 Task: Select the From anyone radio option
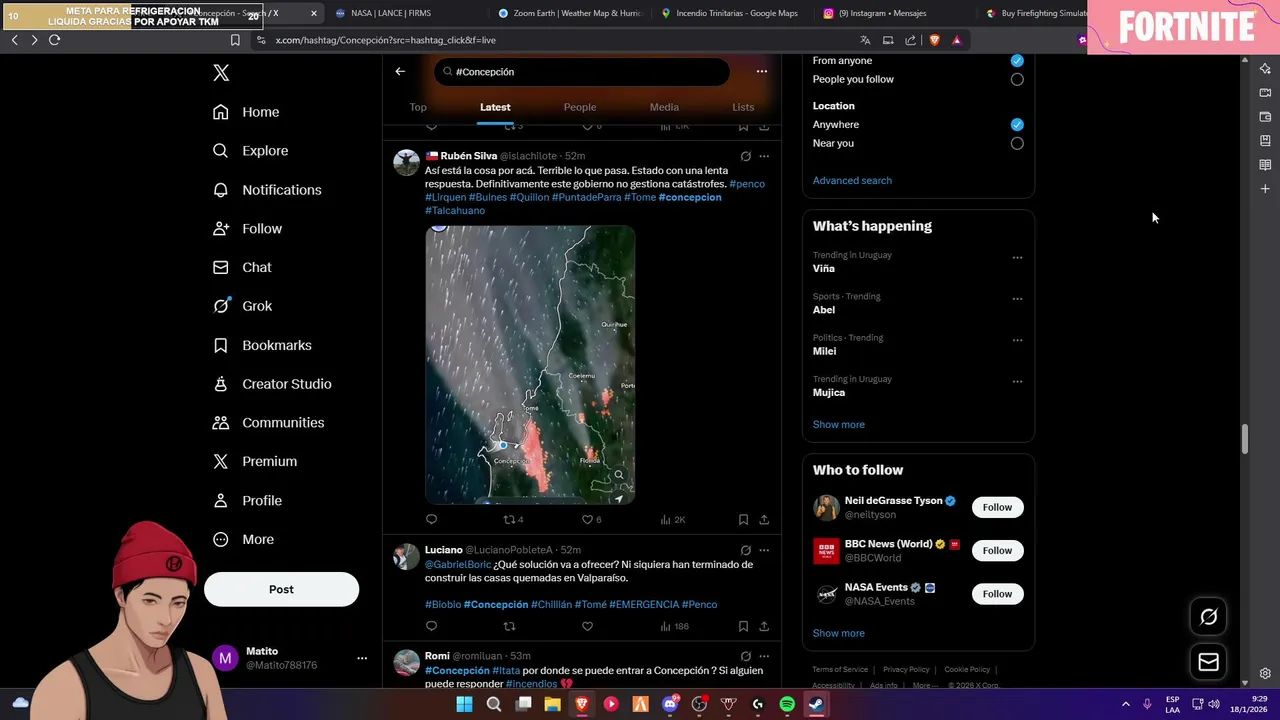[1017, 60]
